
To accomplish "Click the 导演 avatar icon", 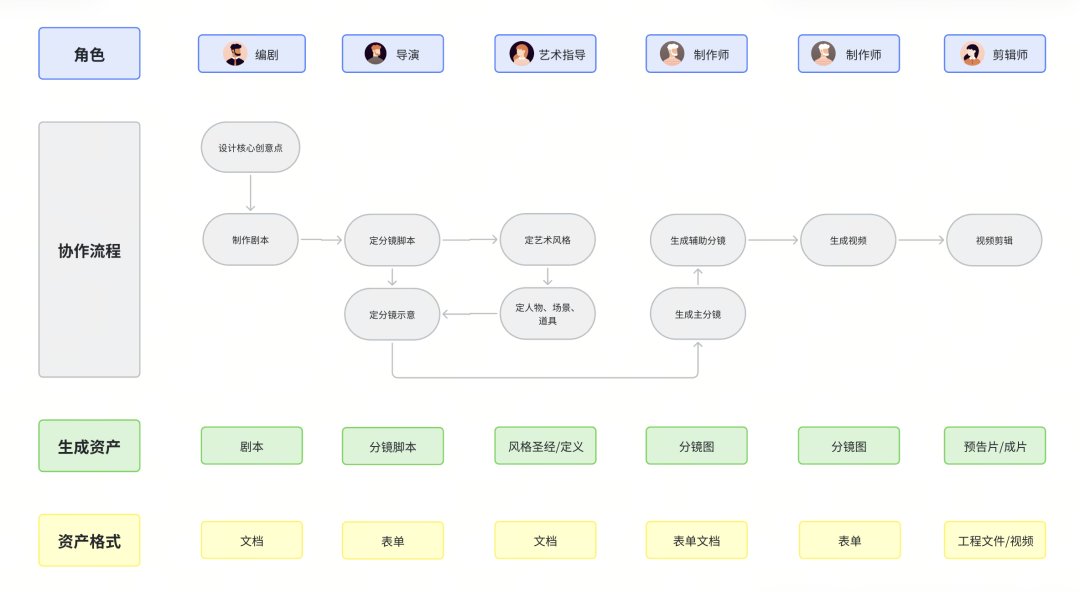I will [376, 54].
